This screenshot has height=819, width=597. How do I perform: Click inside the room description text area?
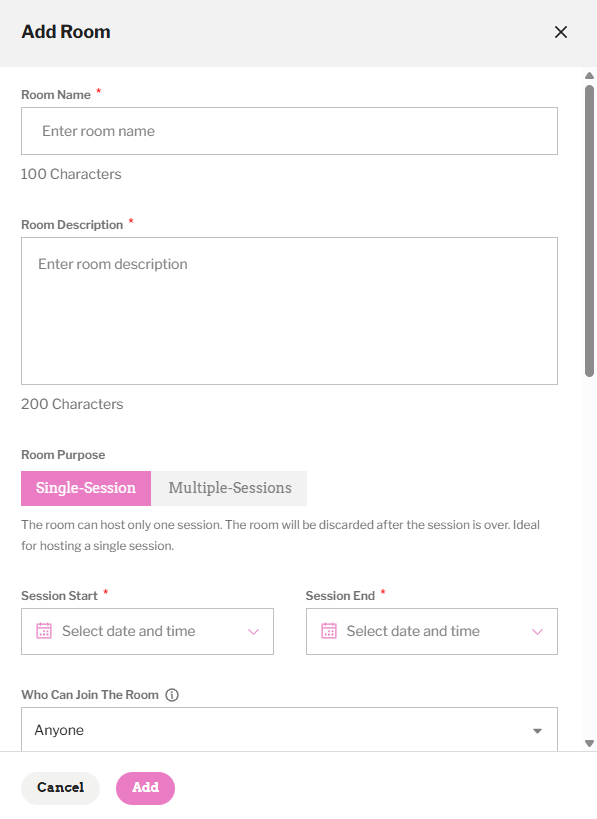[x=289, y=311]
